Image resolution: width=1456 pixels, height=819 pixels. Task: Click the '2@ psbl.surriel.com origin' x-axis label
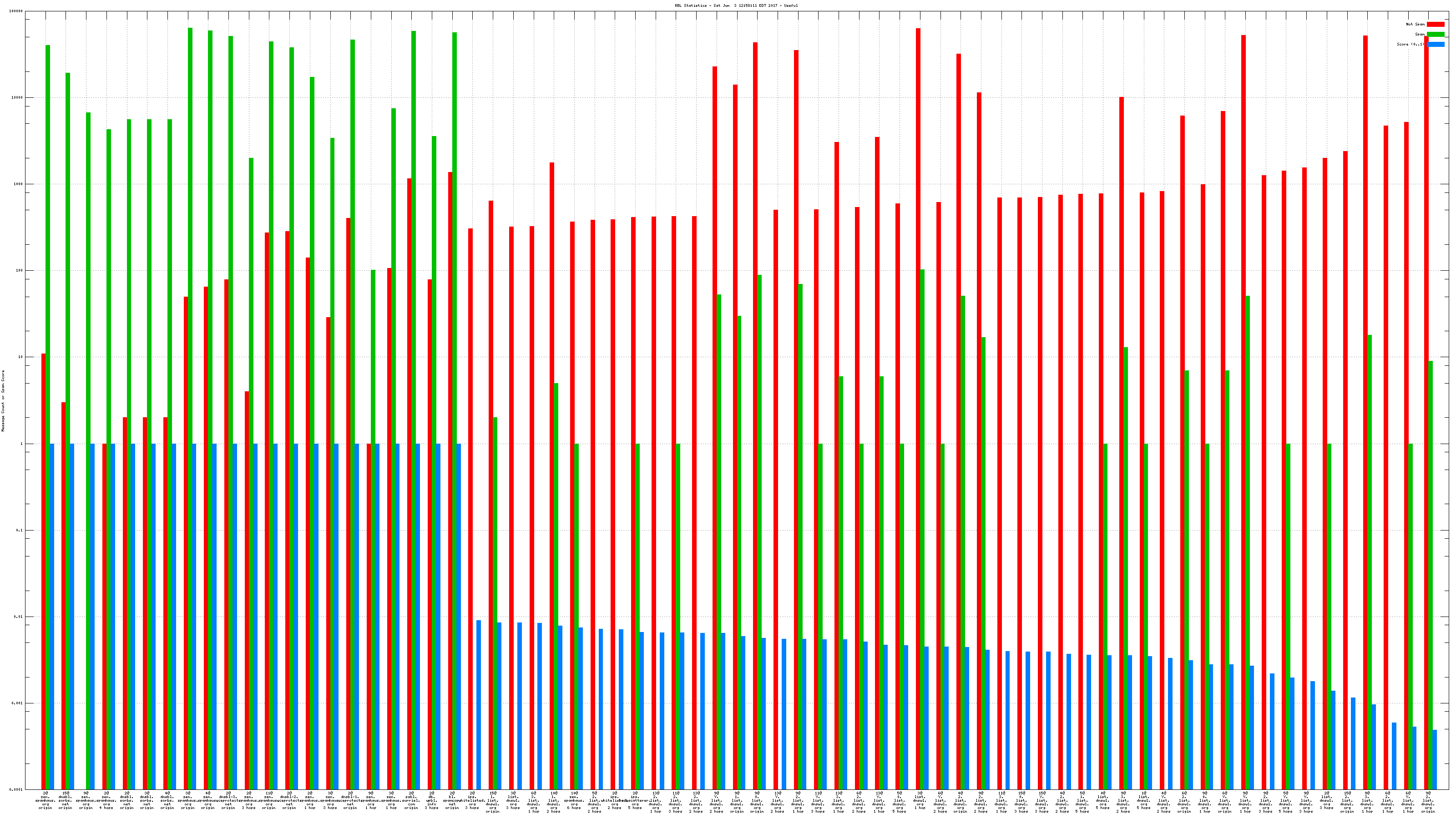point(411,800)
